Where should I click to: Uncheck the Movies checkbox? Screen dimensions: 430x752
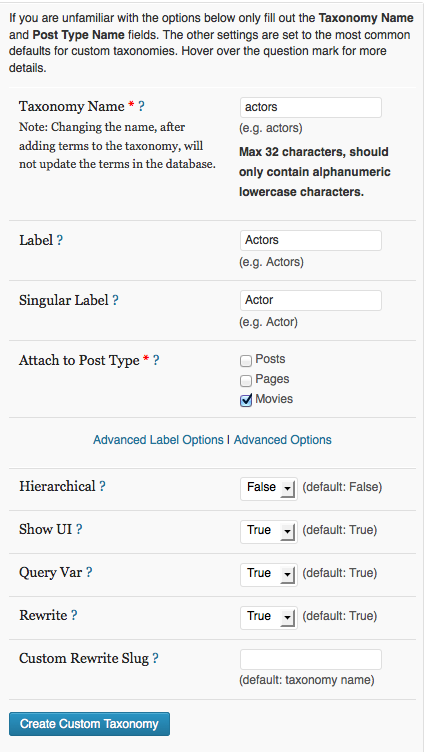(x=246, y=400)
